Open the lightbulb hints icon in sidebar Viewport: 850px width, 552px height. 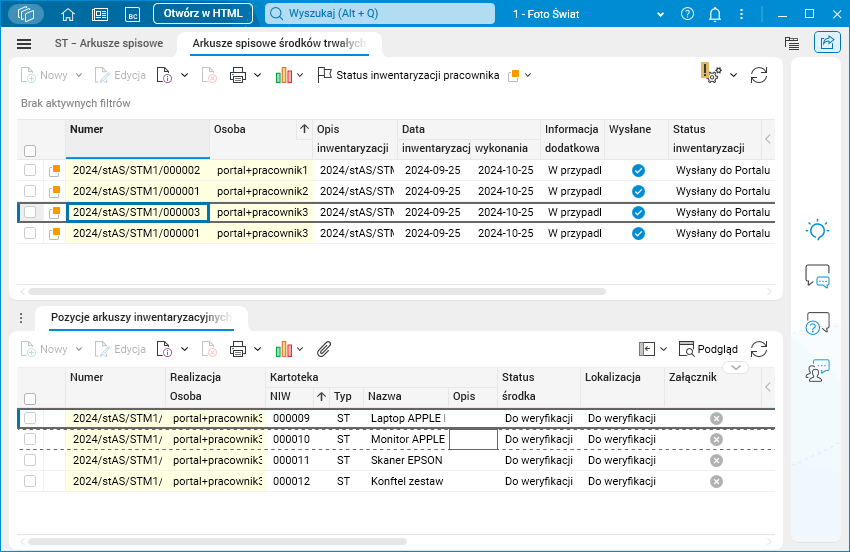pyautogui.click(x=817, y=230)
